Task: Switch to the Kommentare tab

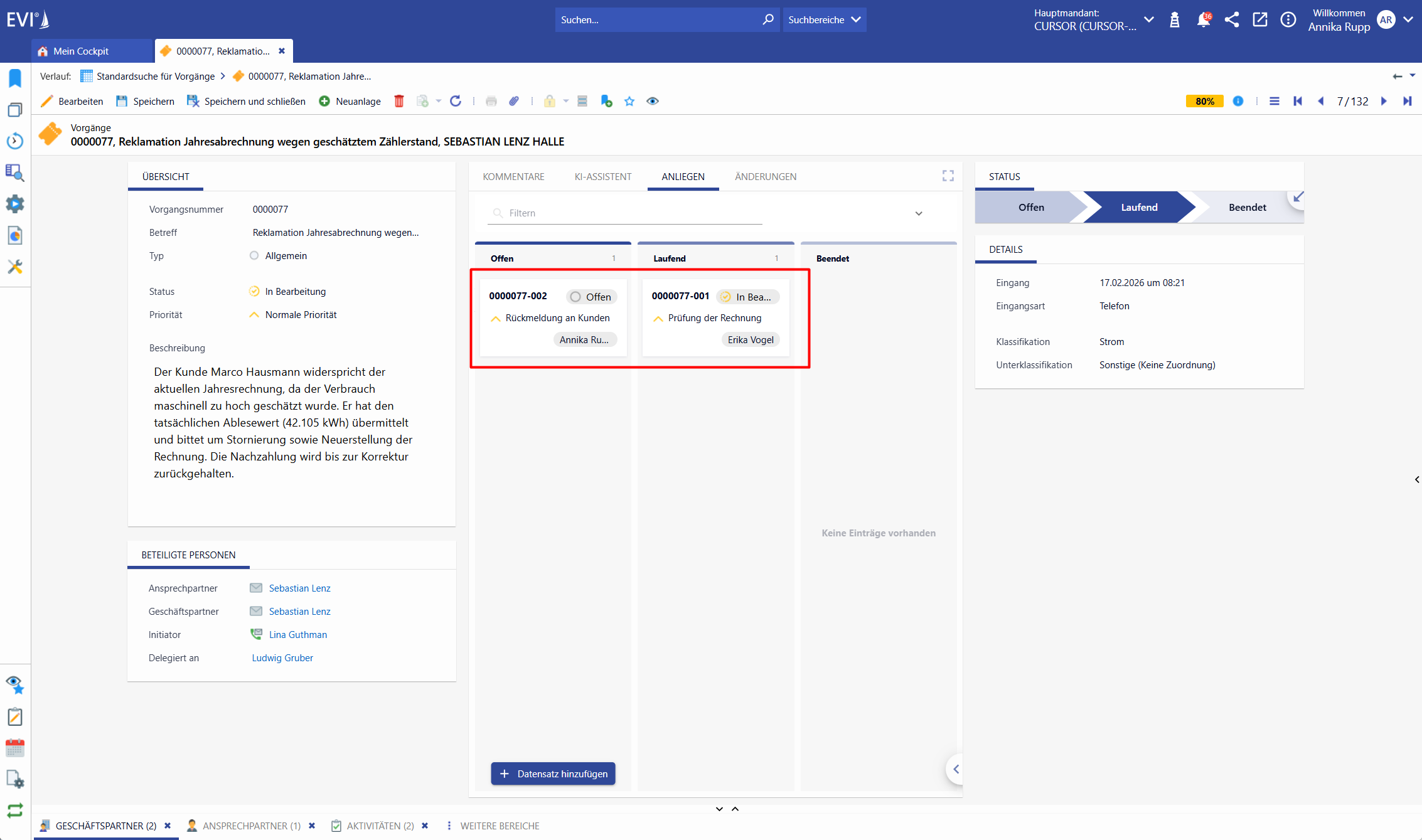Action: pos(513,176)
